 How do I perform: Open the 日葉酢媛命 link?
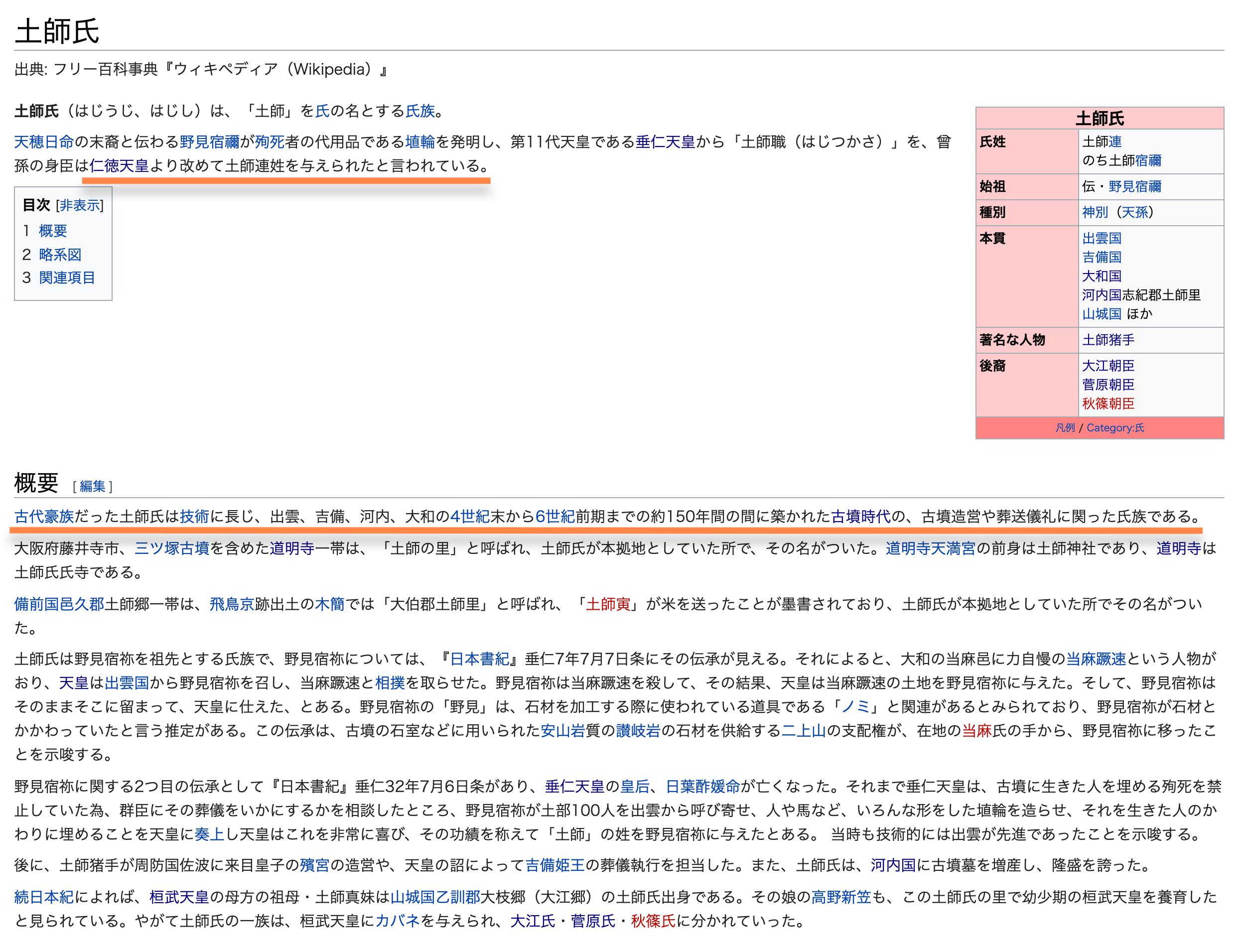[x=703, y=787]
